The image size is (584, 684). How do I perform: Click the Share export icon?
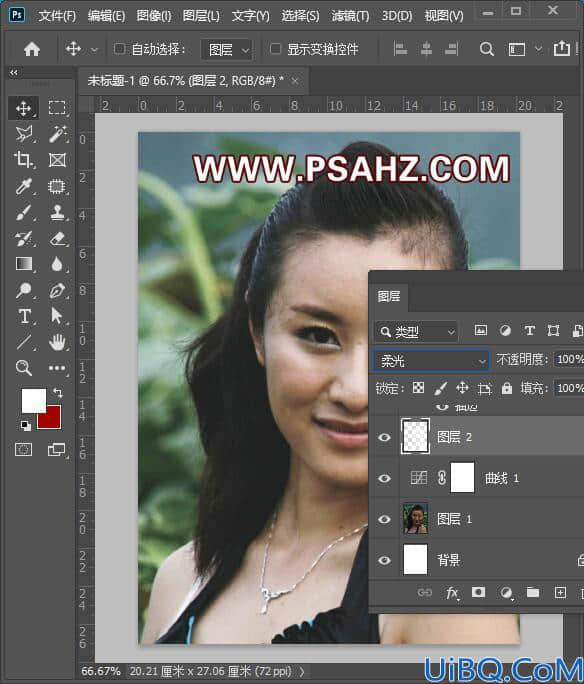click(562, 48)
